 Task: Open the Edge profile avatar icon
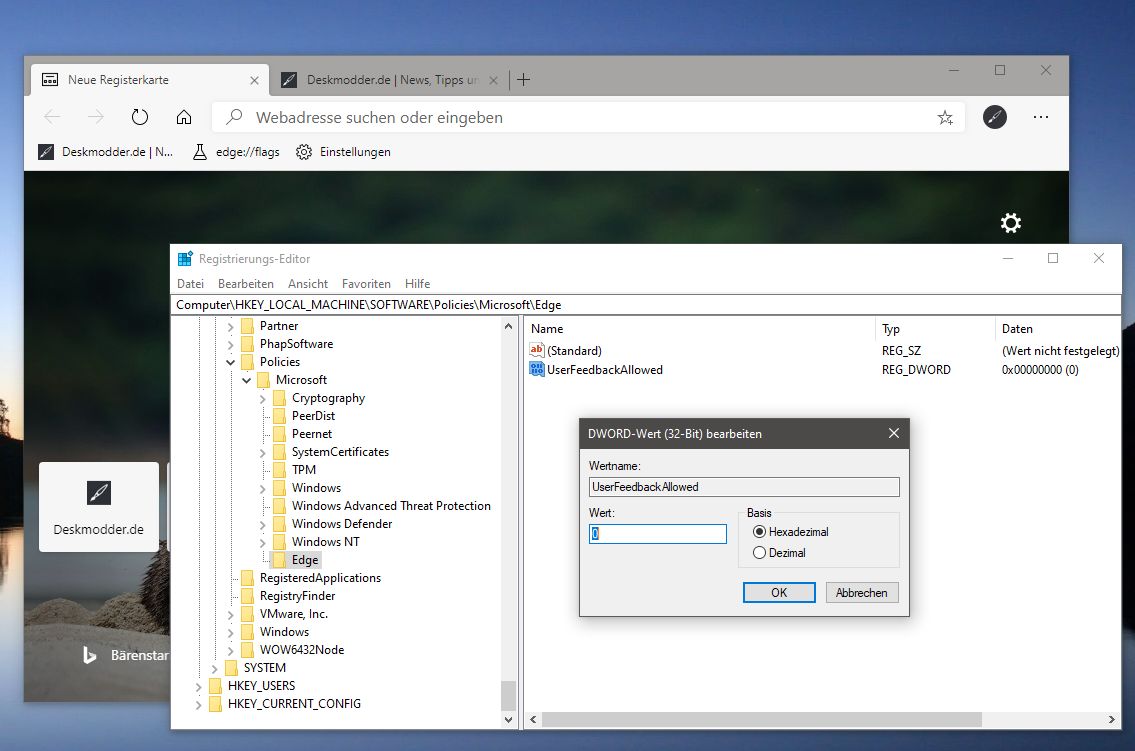click(995, 116)
